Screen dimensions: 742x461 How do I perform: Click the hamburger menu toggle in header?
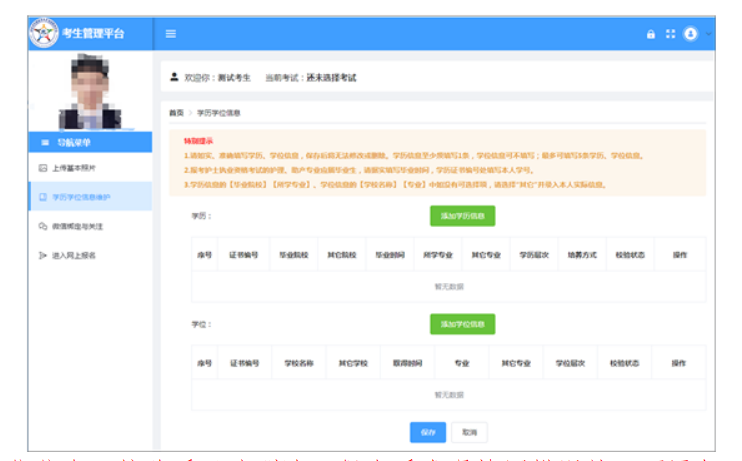click(171, 34)
